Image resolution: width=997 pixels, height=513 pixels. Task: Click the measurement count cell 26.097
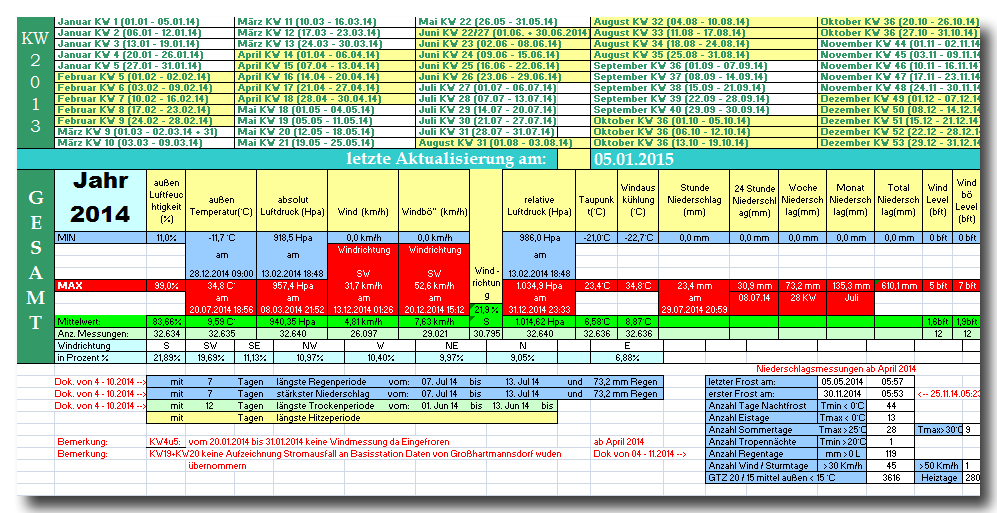pos(364,334)
